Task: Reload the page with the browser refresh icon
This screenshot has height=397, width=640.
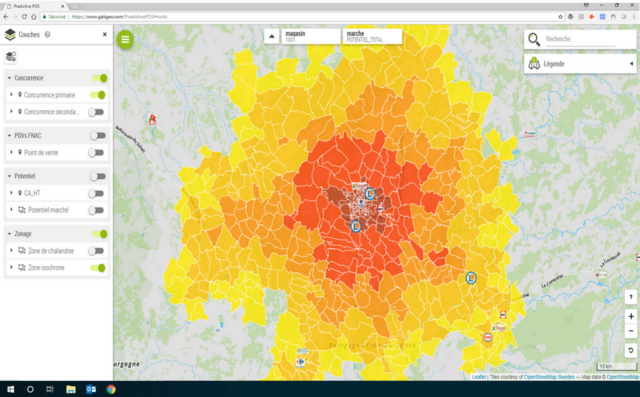Action: [x=24, y=17]
